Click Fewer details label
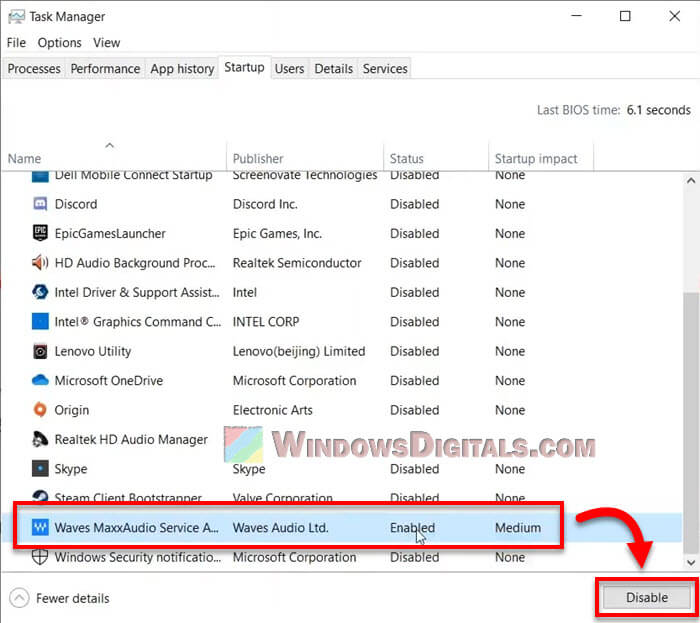700x623 pixels. tap(73, 598)
